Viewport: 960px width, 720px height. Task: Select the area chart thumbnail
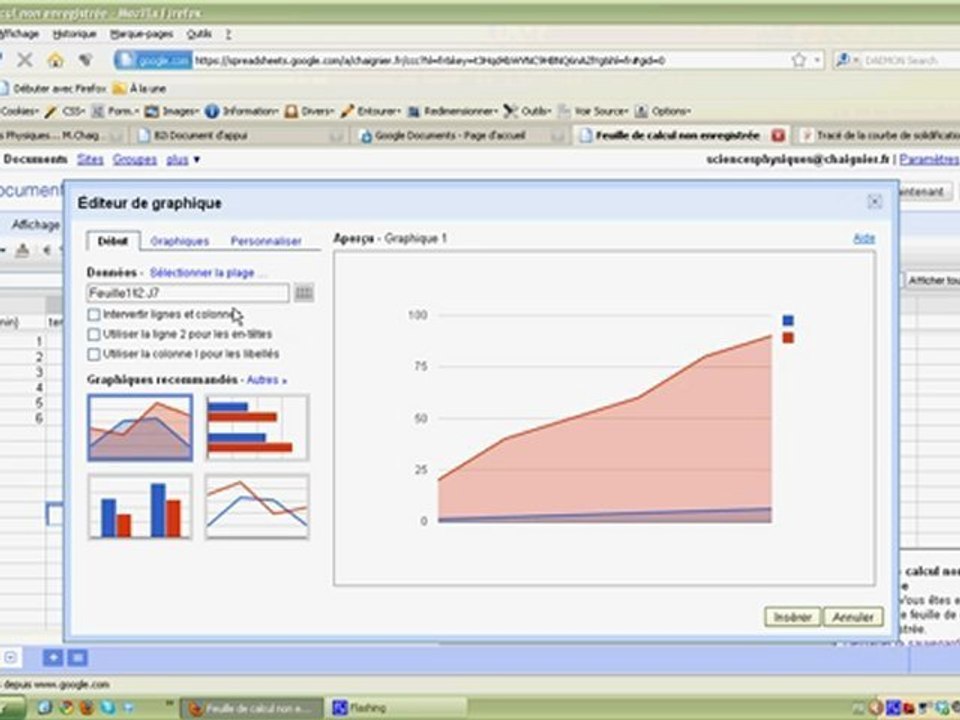[x=140, y=427]
